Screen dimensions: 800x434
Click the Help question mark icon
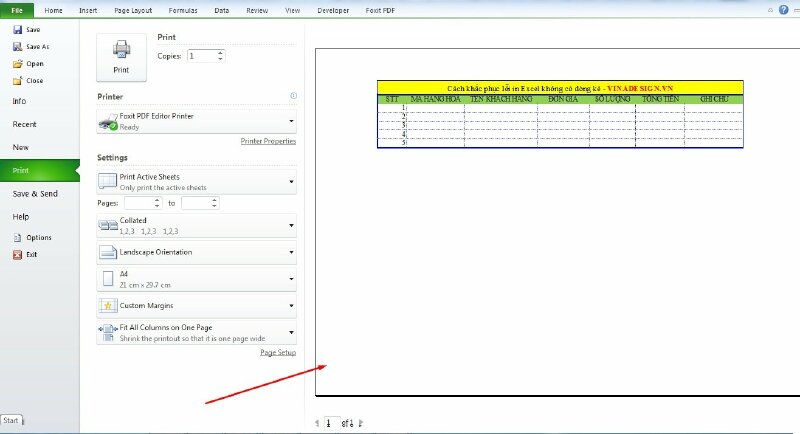pos(783,10)
